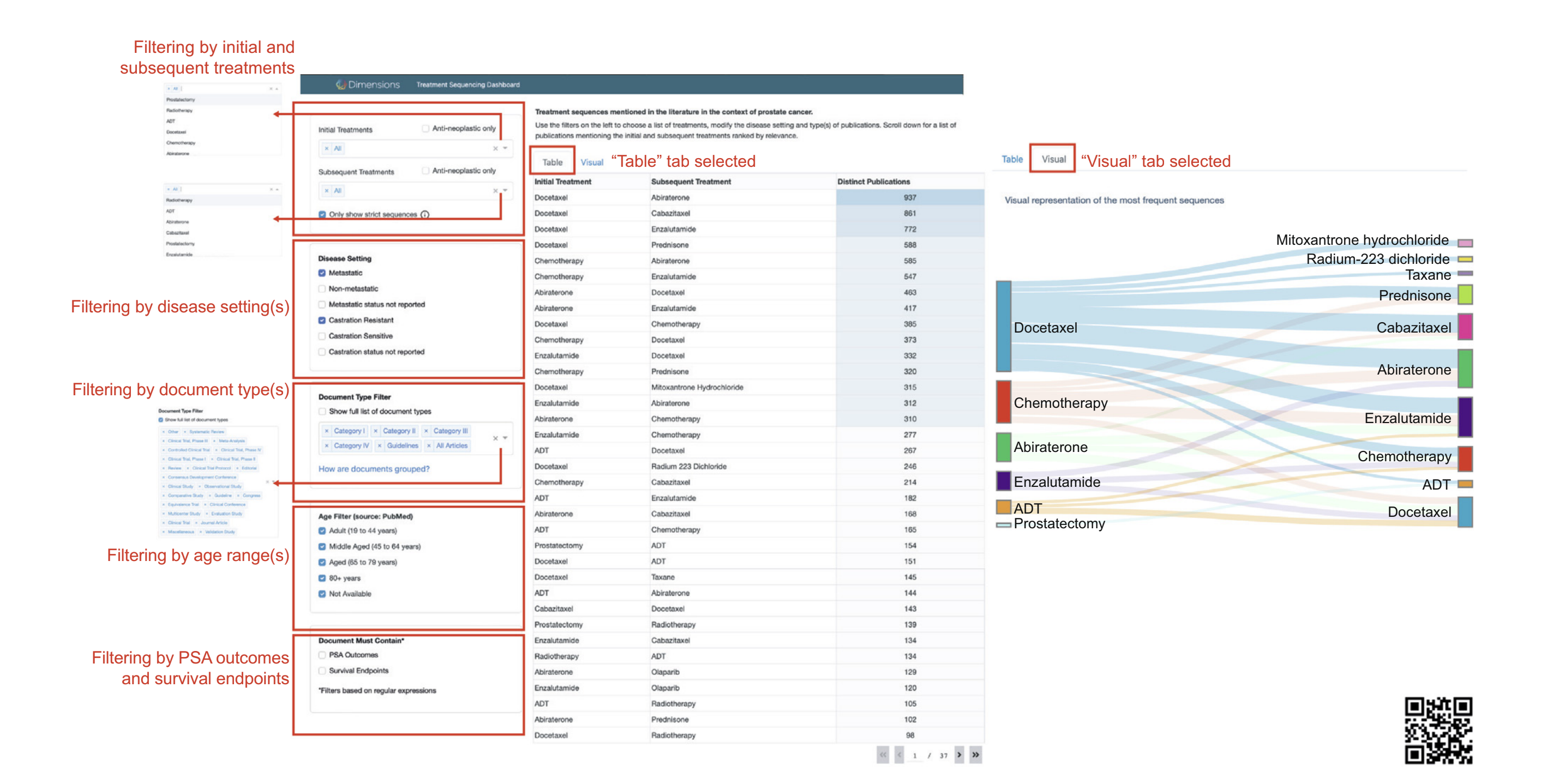Go to next table page
This screenshot has height=784, width=1547.
tap(959, 755)
